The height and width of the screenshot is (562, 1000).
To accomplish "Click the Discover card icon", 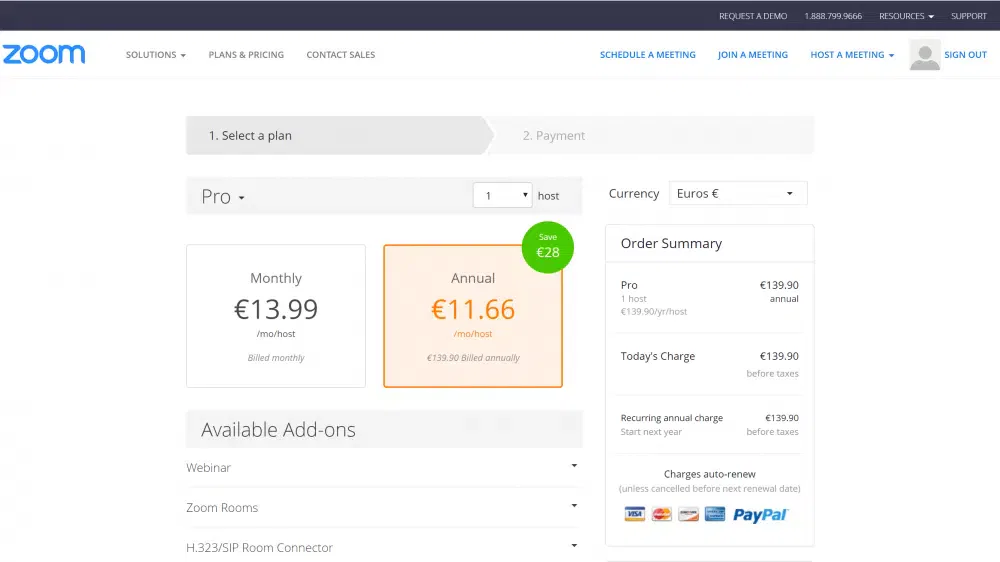I will click(x=687, y=514).
